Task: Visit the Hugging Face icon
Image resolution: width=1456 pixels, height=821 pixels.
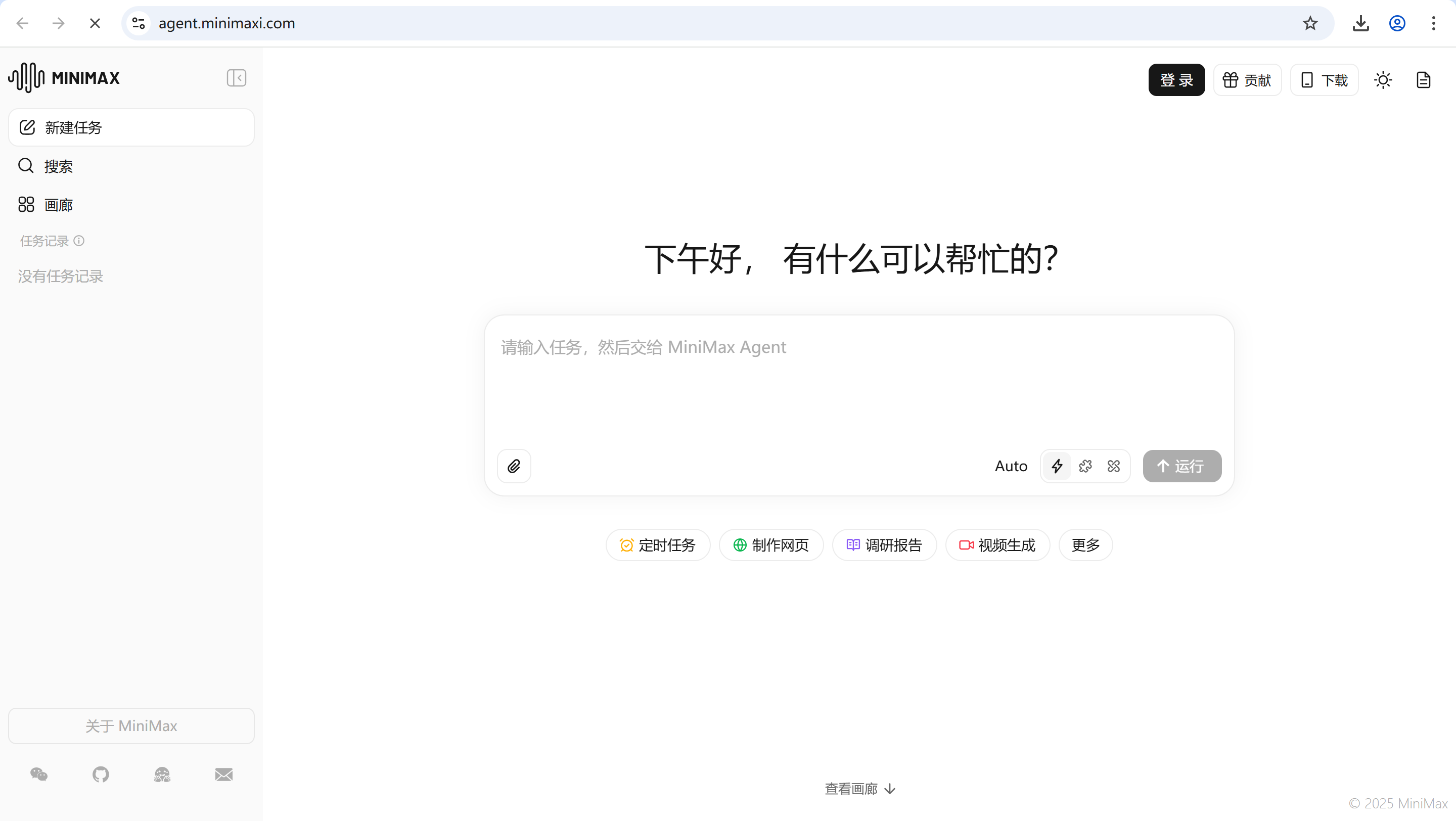Action: point(162,774)
